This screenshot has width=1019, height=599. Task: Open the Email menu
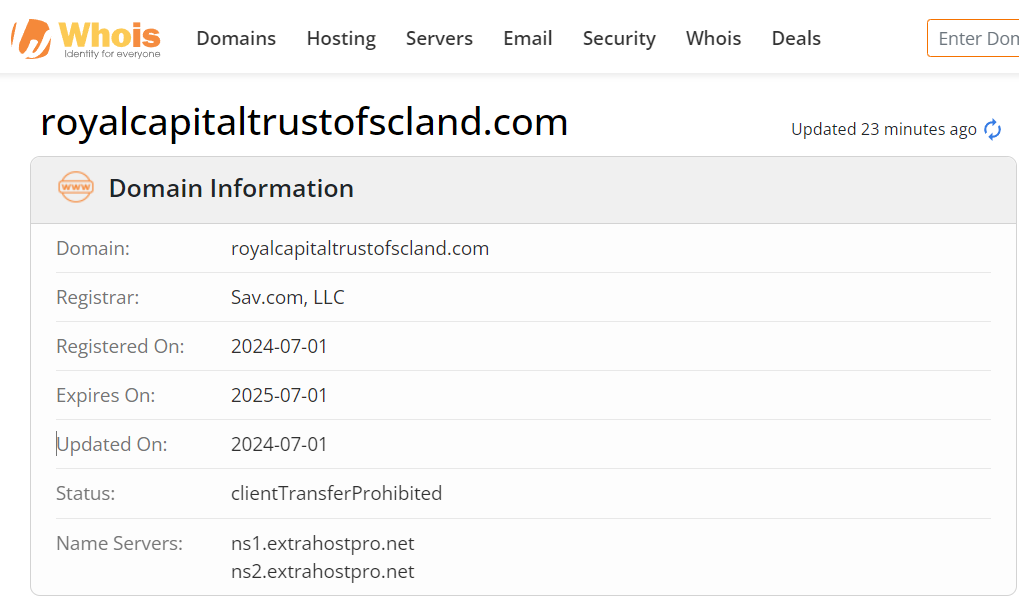click(x=528, y=38)
